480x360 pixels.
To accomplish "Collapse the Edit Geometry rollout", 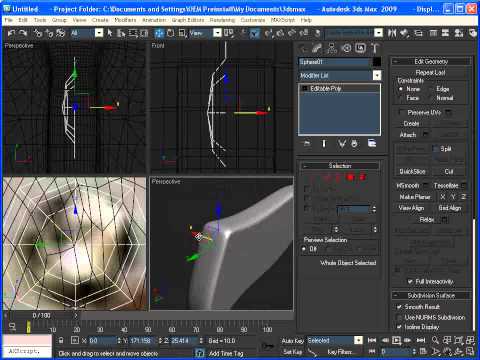I will (x=432, y=61).
